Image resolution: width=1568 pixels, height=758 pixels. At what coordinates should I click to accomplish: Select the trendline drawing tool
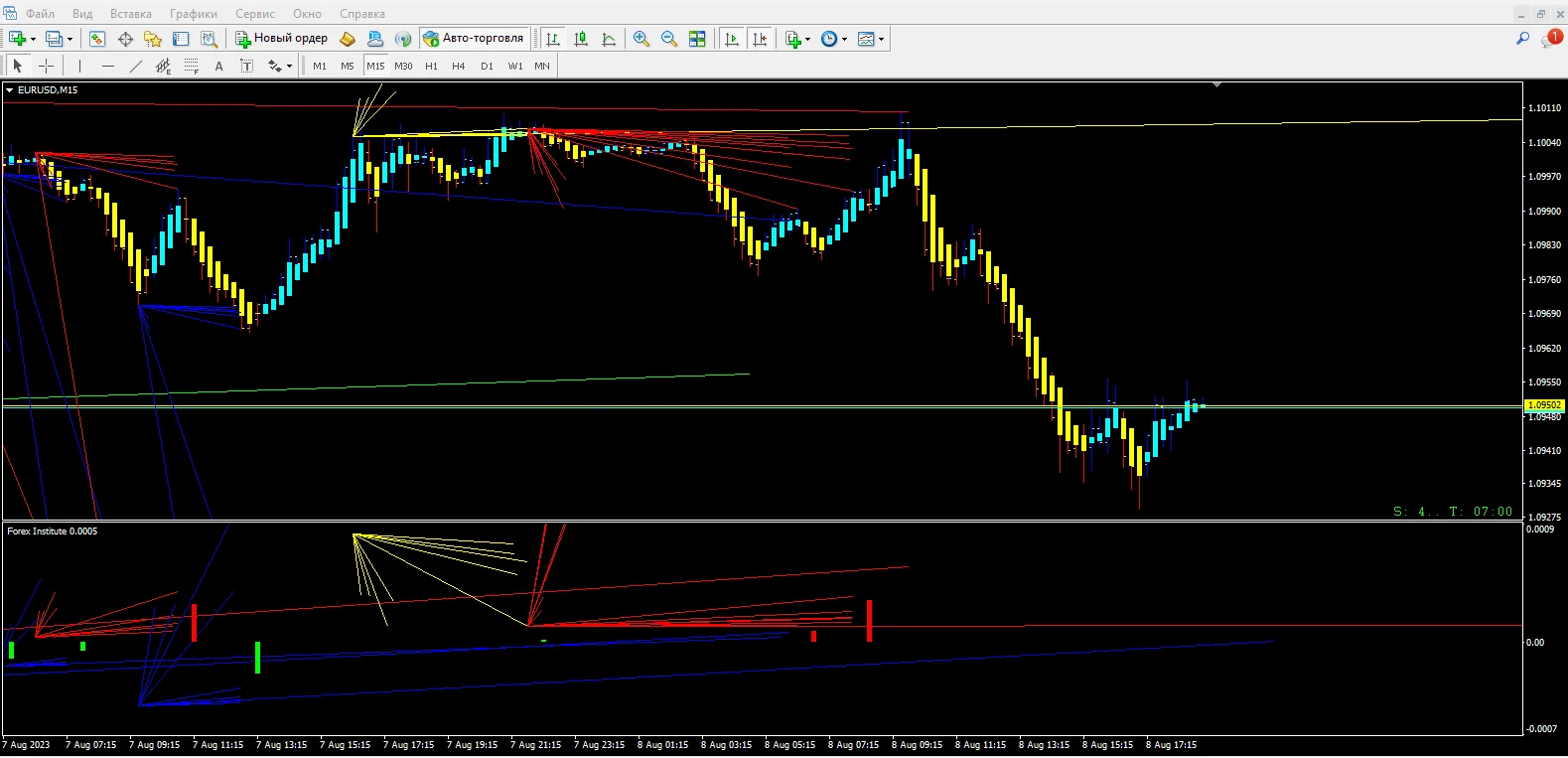[136, 67]
